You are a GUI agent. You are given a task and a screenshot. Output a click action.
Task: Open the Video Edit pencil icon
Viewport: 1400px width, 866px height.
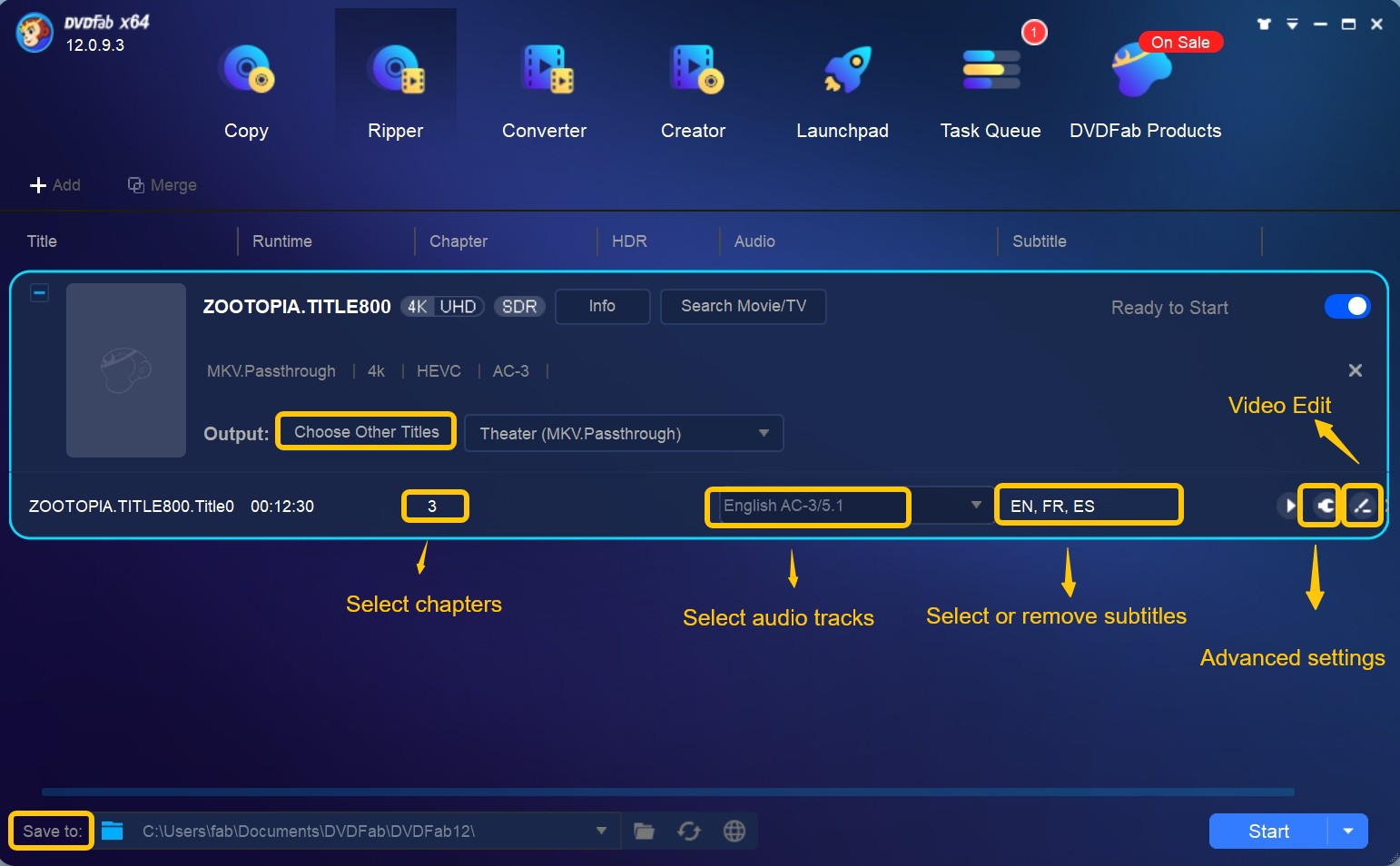[1362, 506]
